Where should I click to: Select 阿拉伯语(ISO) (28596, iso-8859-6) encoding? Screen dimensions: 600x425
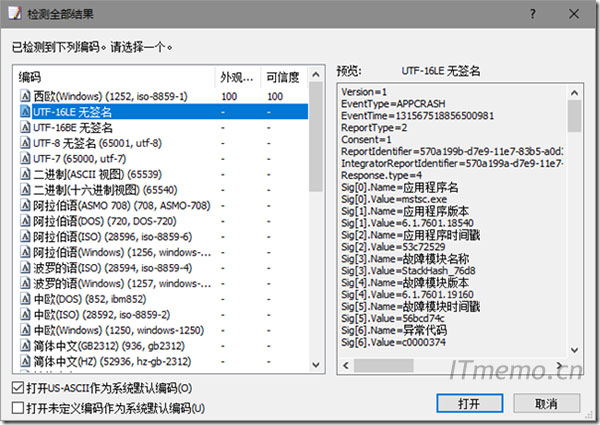112,237
